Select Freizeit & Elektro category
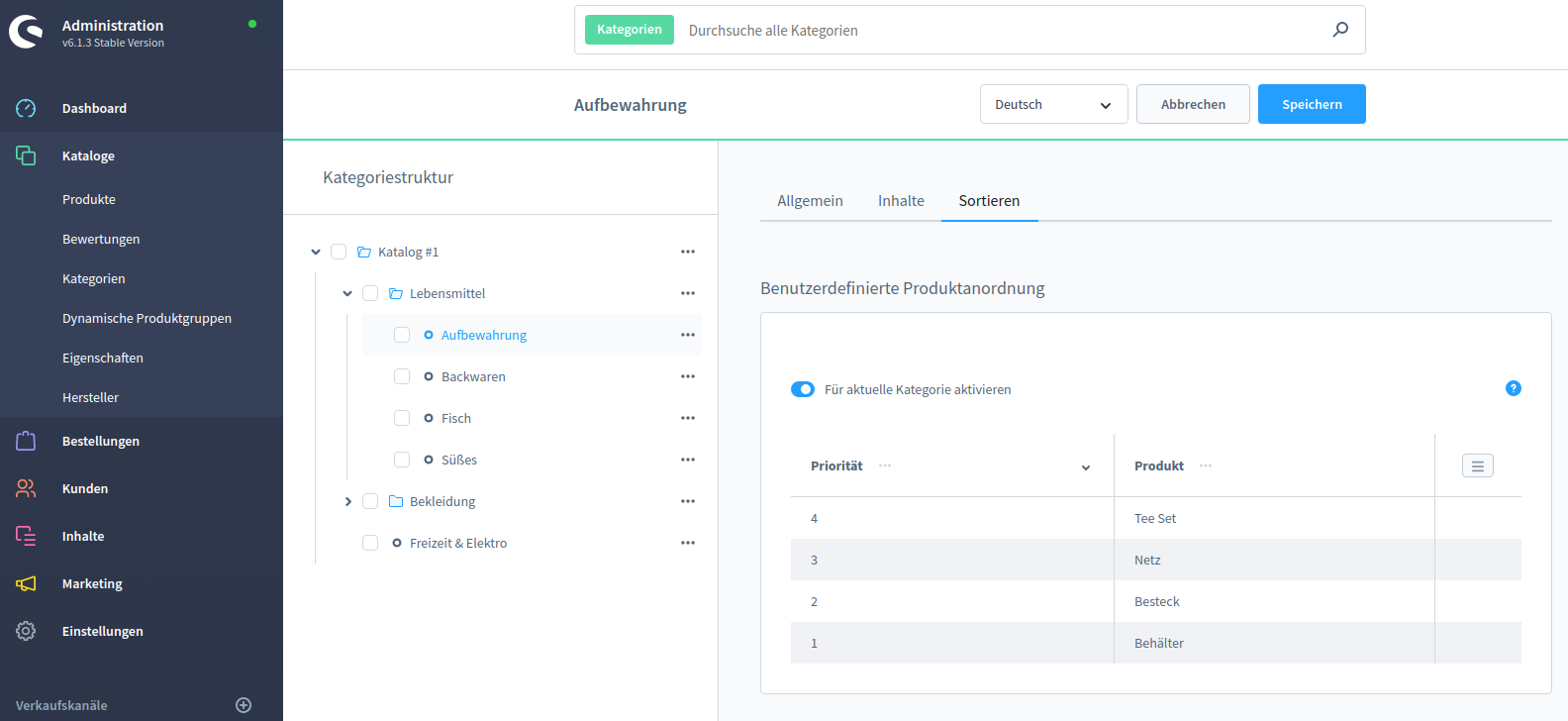This screenshot has width=1568, height=721. tap(458, 543)
